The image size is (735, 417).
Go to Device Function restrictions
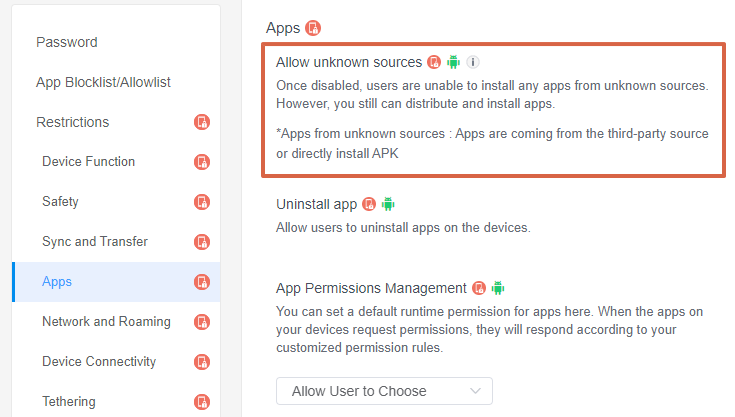[88, 162]
